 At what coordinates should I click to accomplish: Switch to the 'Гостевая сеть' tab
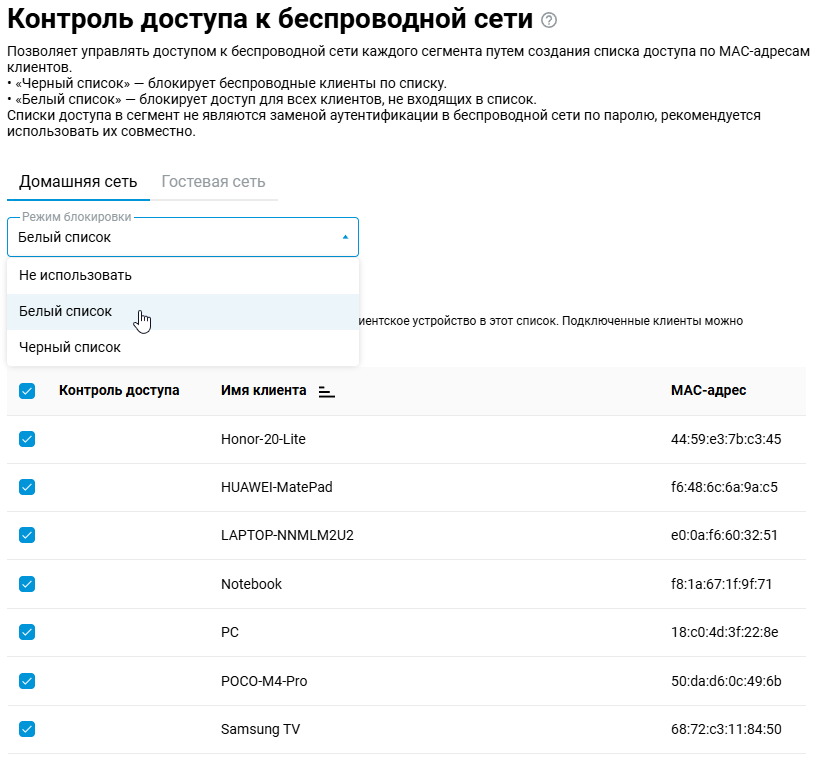point(213,181)
